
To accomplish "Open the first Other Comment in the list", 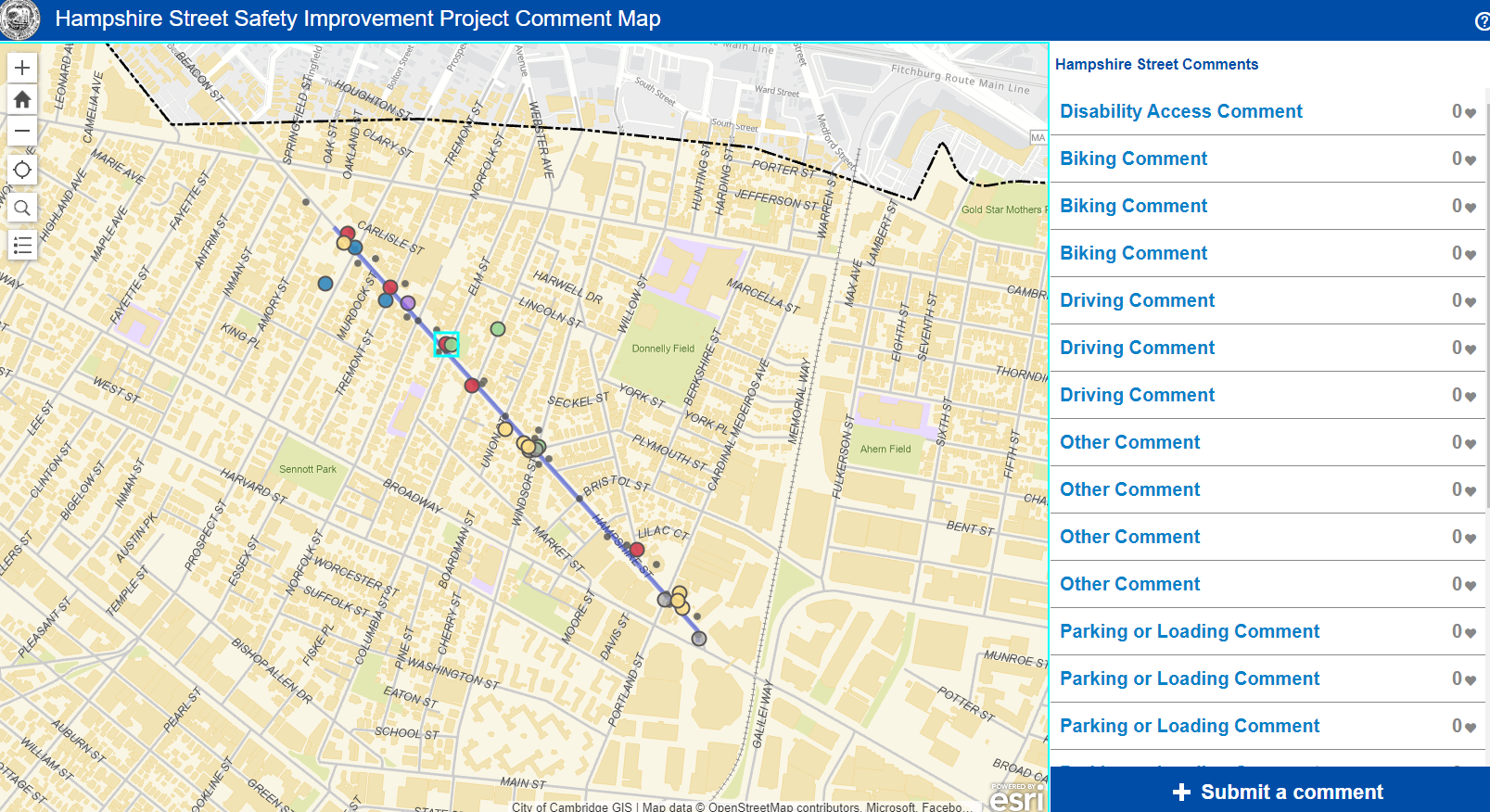I will click(1129, 442).
